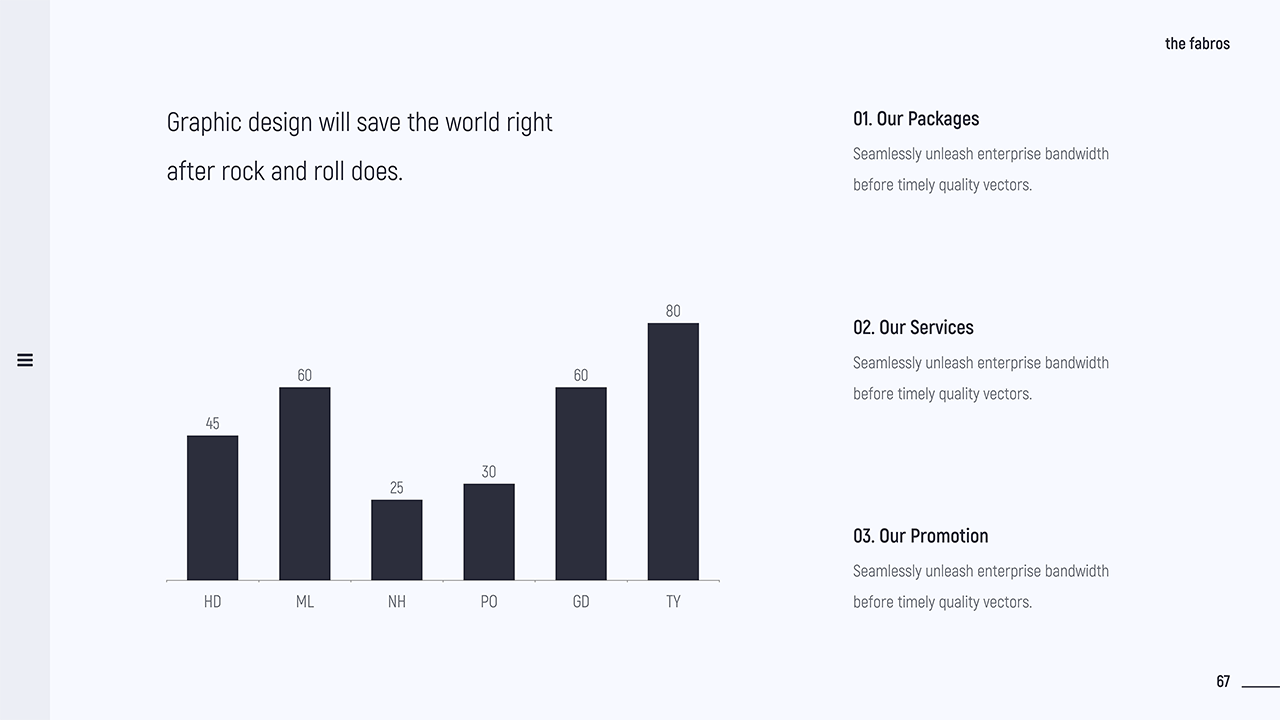Select the 01. Our Packages heading
Image resolution: width=1280 pixels, height=720 pixels.
pos(915,119)
